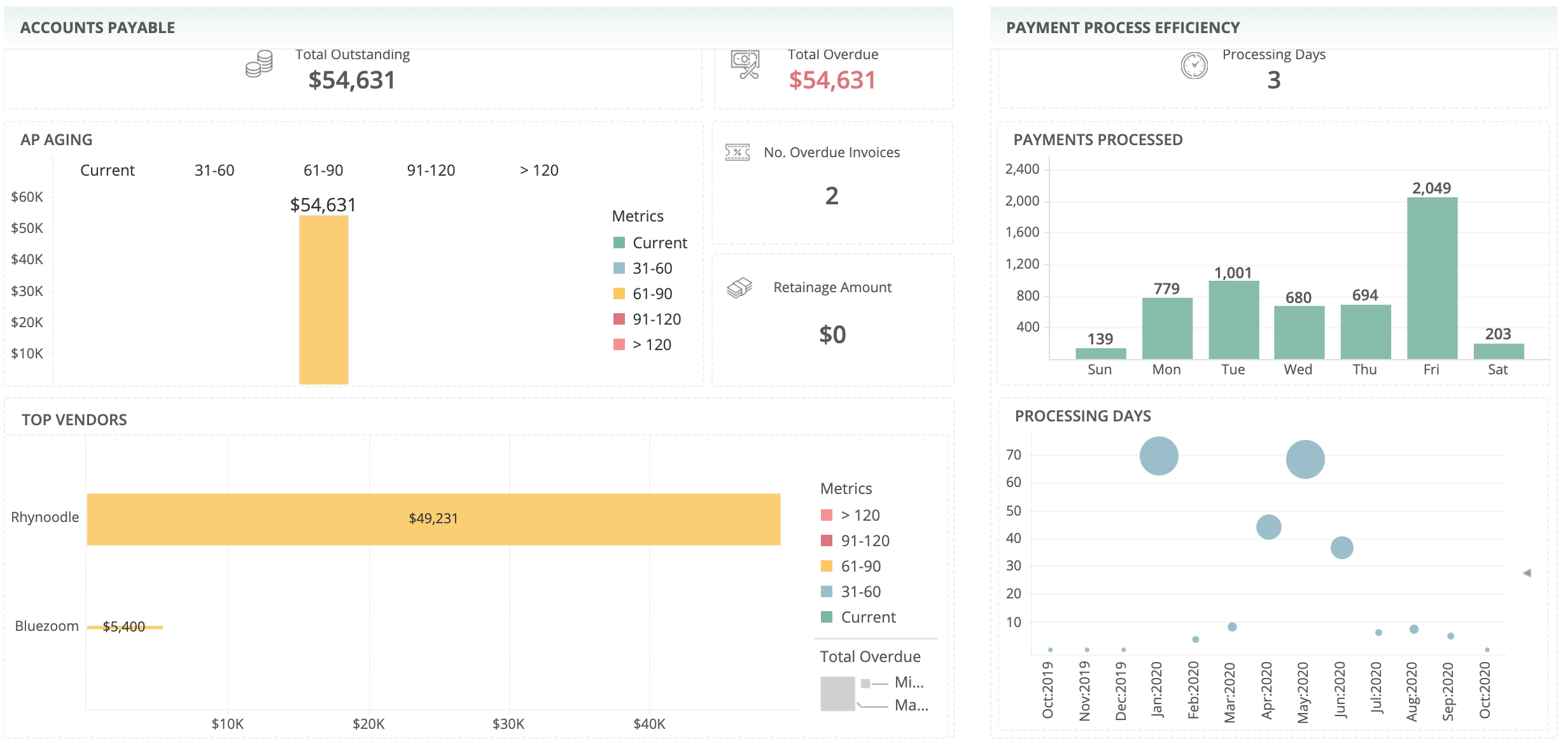Image resolution: width=1568 pixels, height=755 pixels.
Task: Select the 61-90 bar in AP Aging chart
Action: 324,300
